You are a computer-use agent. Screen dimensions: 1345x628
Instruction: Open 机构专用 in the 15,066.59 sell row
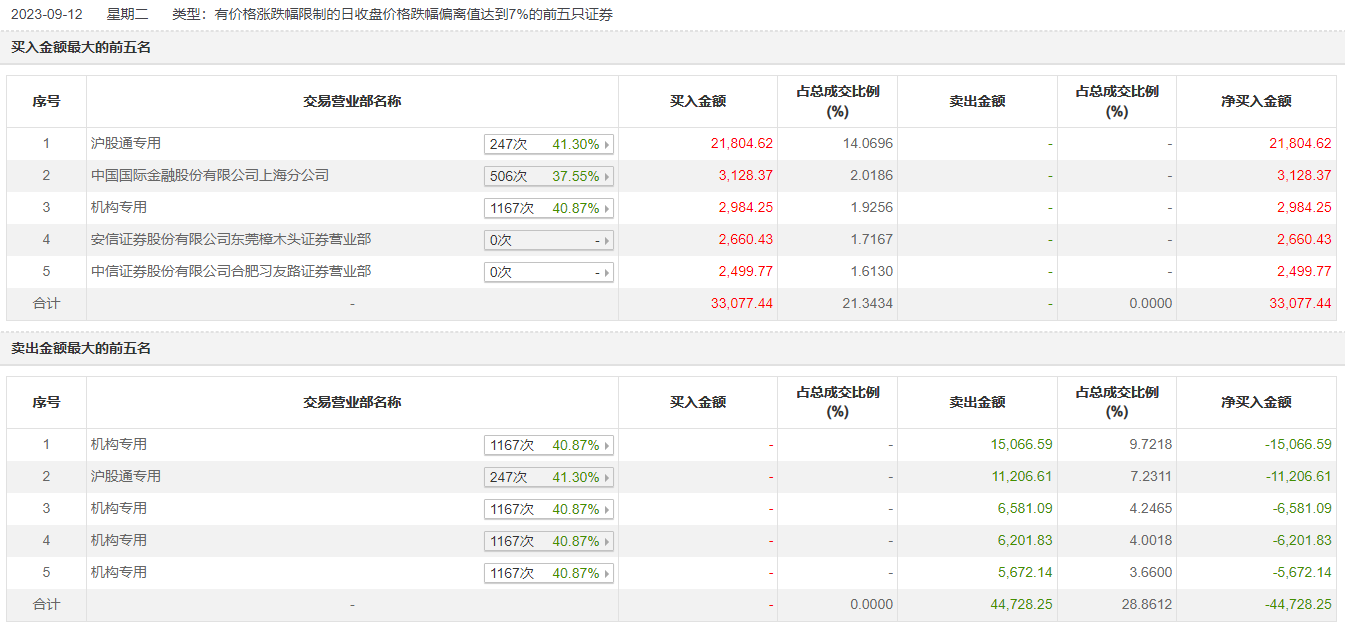(119, 444)
